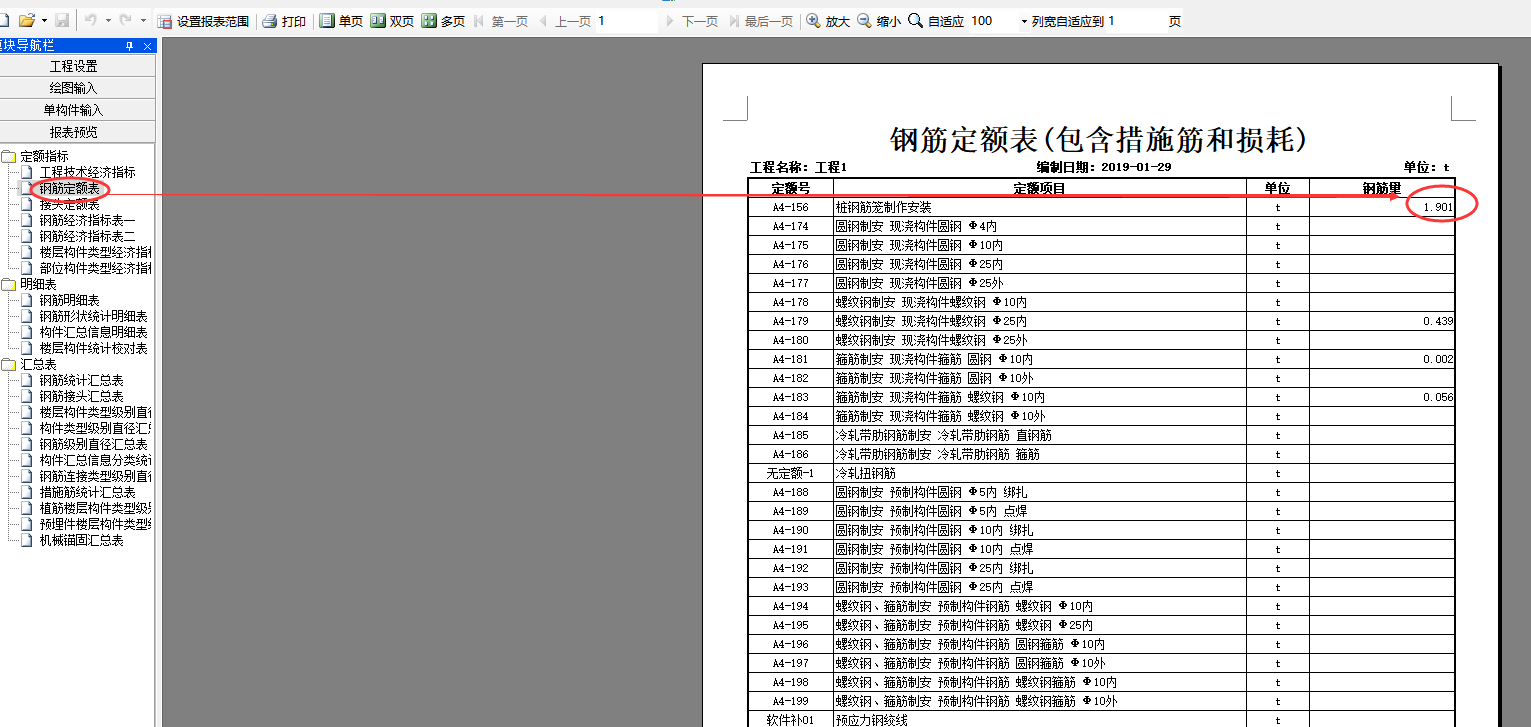This screenshot has width=1531, height=727.
Task: Open 楼层构件类型级别直径 report
Action: [95, 412]
